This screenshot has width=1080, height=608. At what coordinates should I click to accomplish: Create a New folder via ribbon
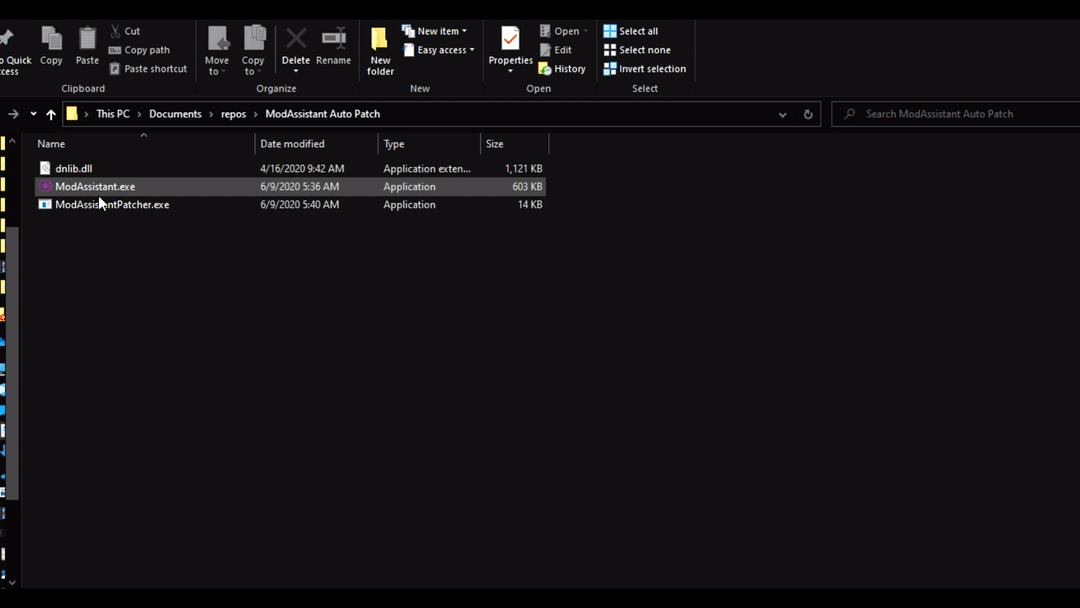(380, 51)
